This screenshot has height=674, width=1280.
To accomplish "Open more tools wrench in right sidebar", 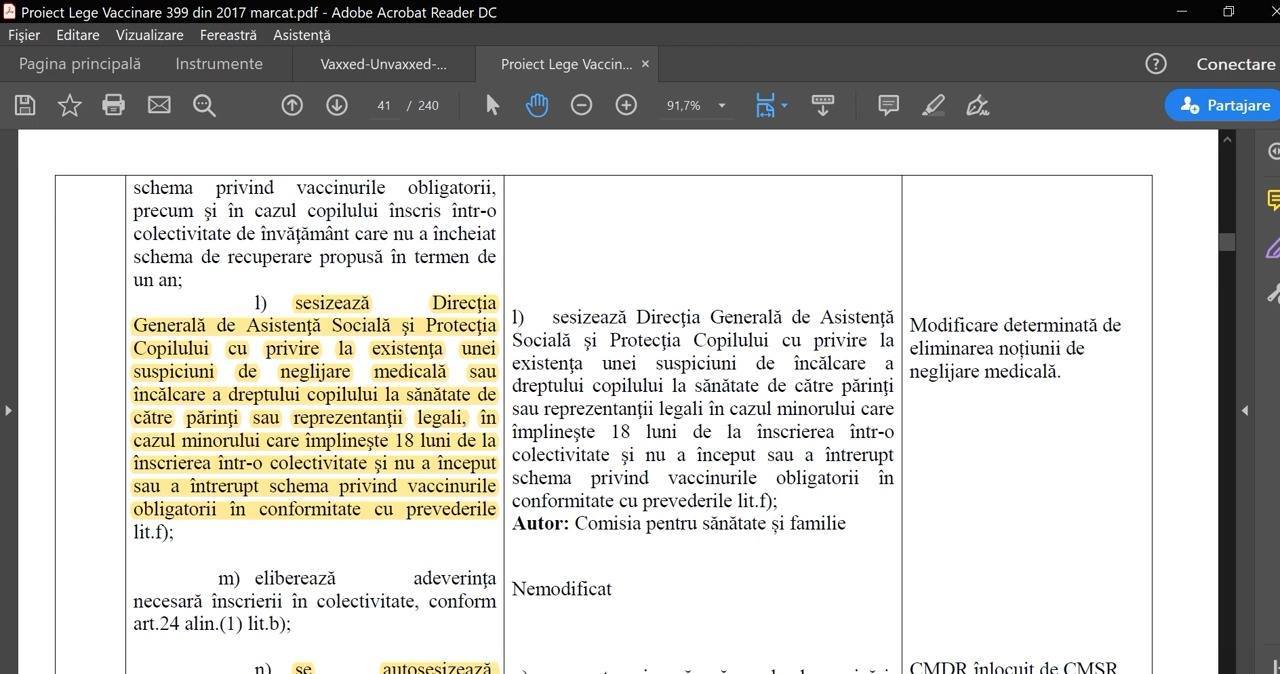I will tap(1274, 293).
